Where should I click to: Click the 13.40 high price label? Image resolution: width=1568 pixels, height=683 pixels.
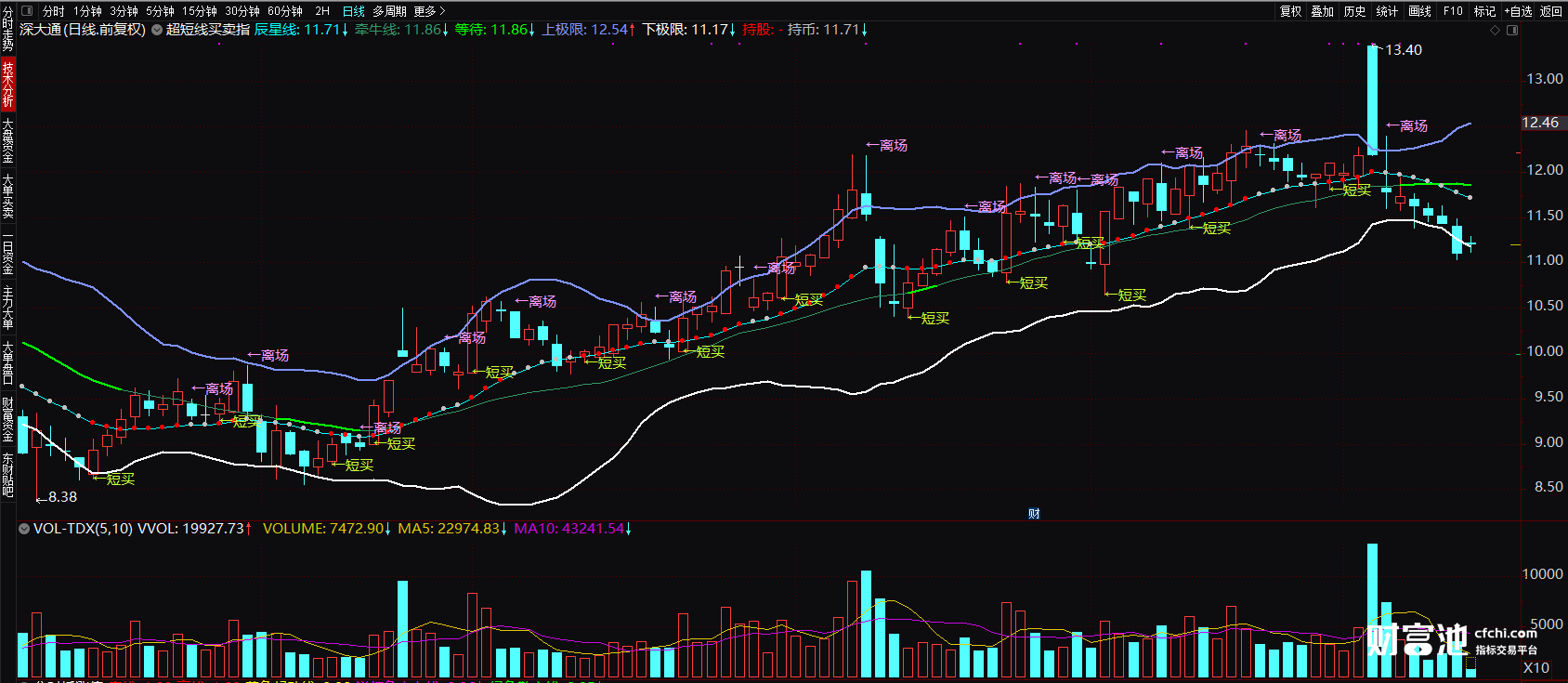click(x=1404, y=50)
